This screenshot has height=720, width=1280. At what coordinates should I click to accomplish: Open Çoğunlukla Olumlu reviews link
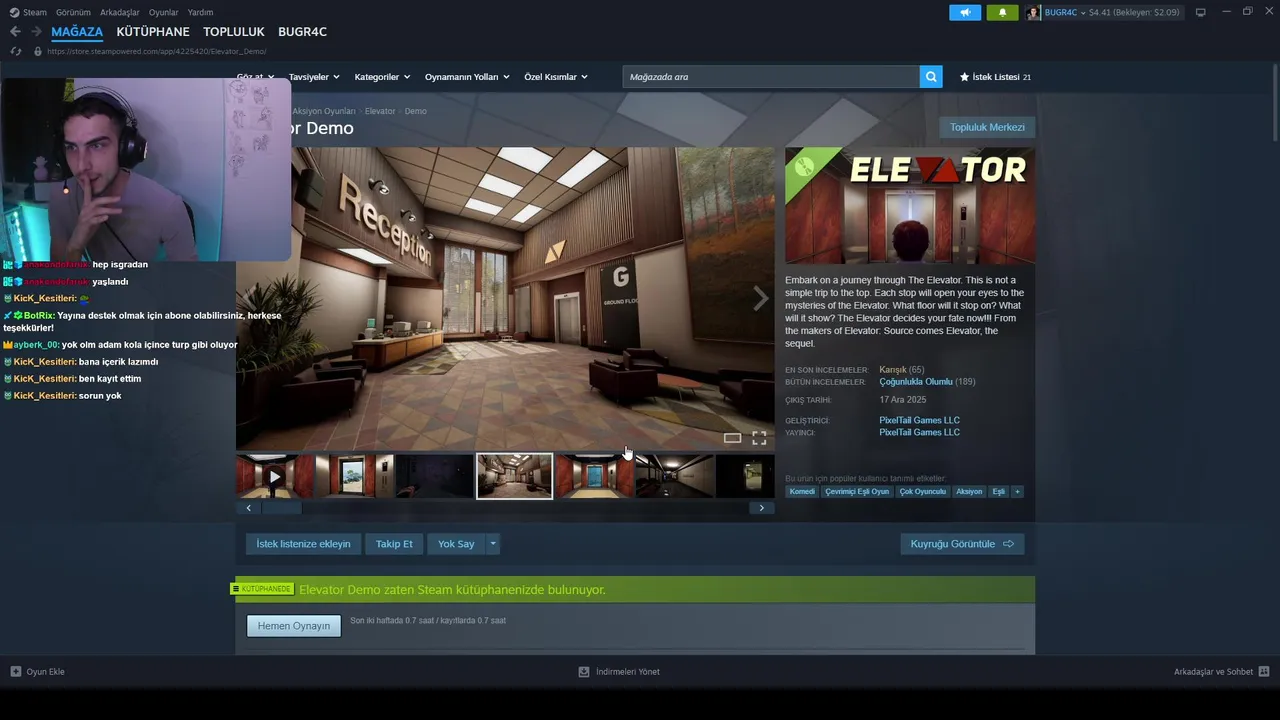[x=916, y=382]
